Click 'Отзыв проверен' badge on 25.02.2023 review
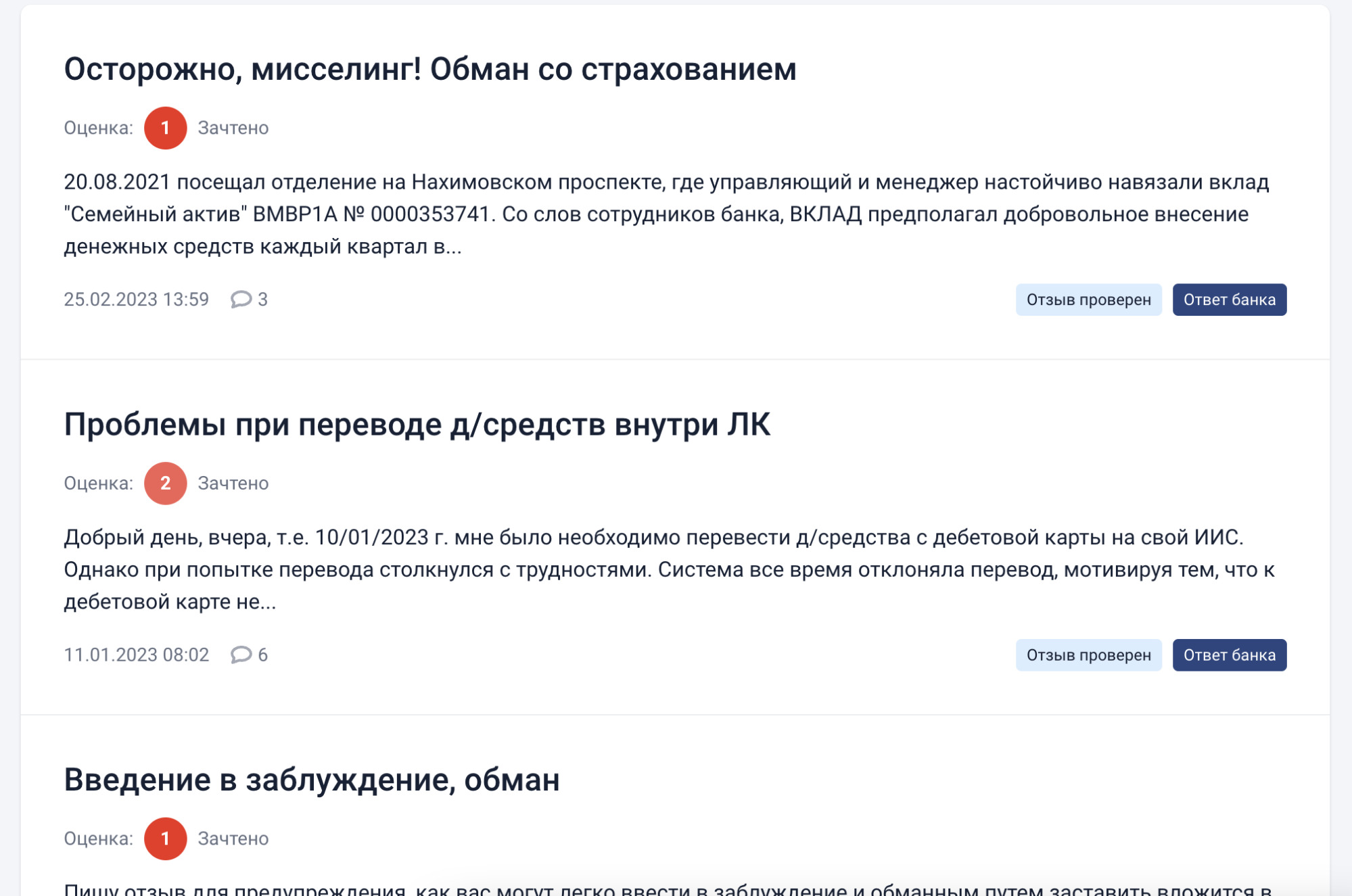 (x=1088, y=300)
